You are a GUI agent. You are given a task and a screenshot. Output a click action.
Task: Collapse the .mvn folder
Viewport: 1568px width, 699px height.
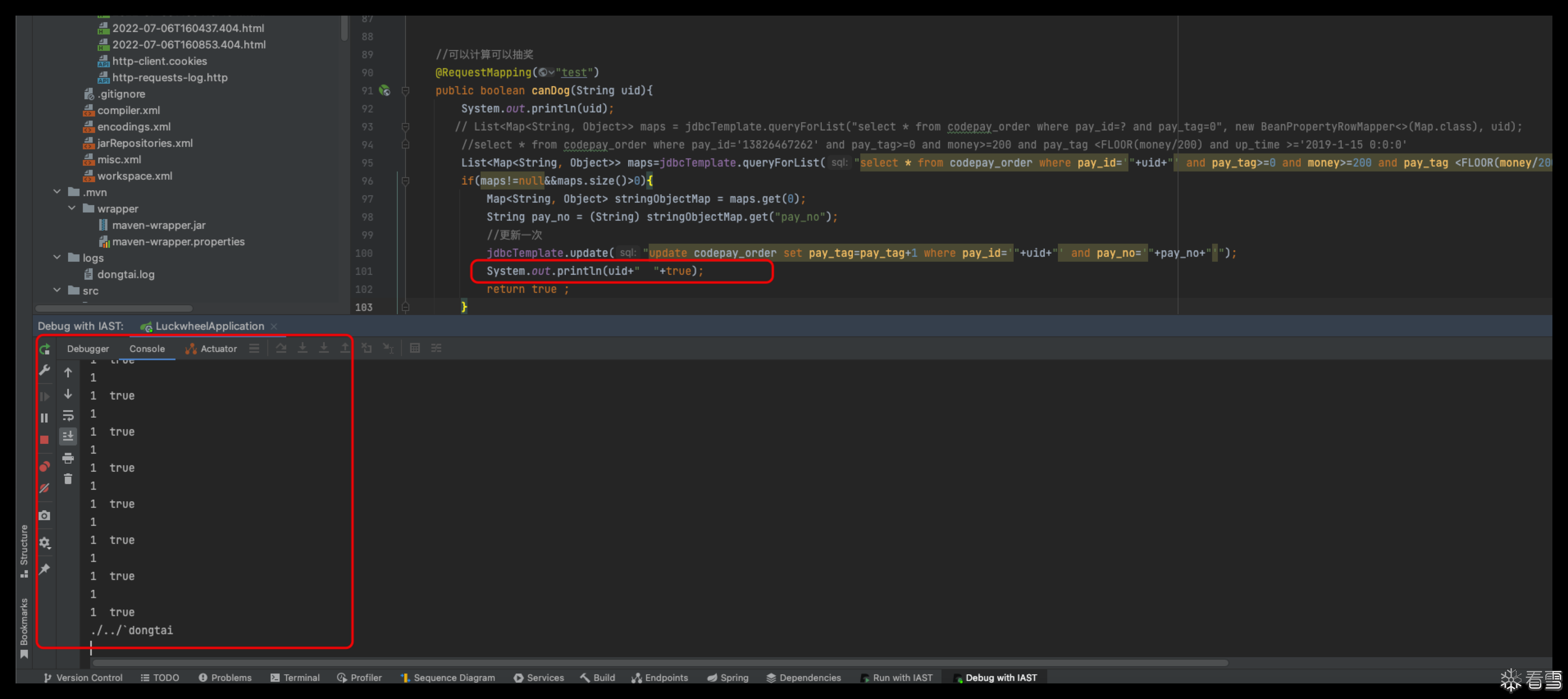pyautogui.click(x=57, y=192)
